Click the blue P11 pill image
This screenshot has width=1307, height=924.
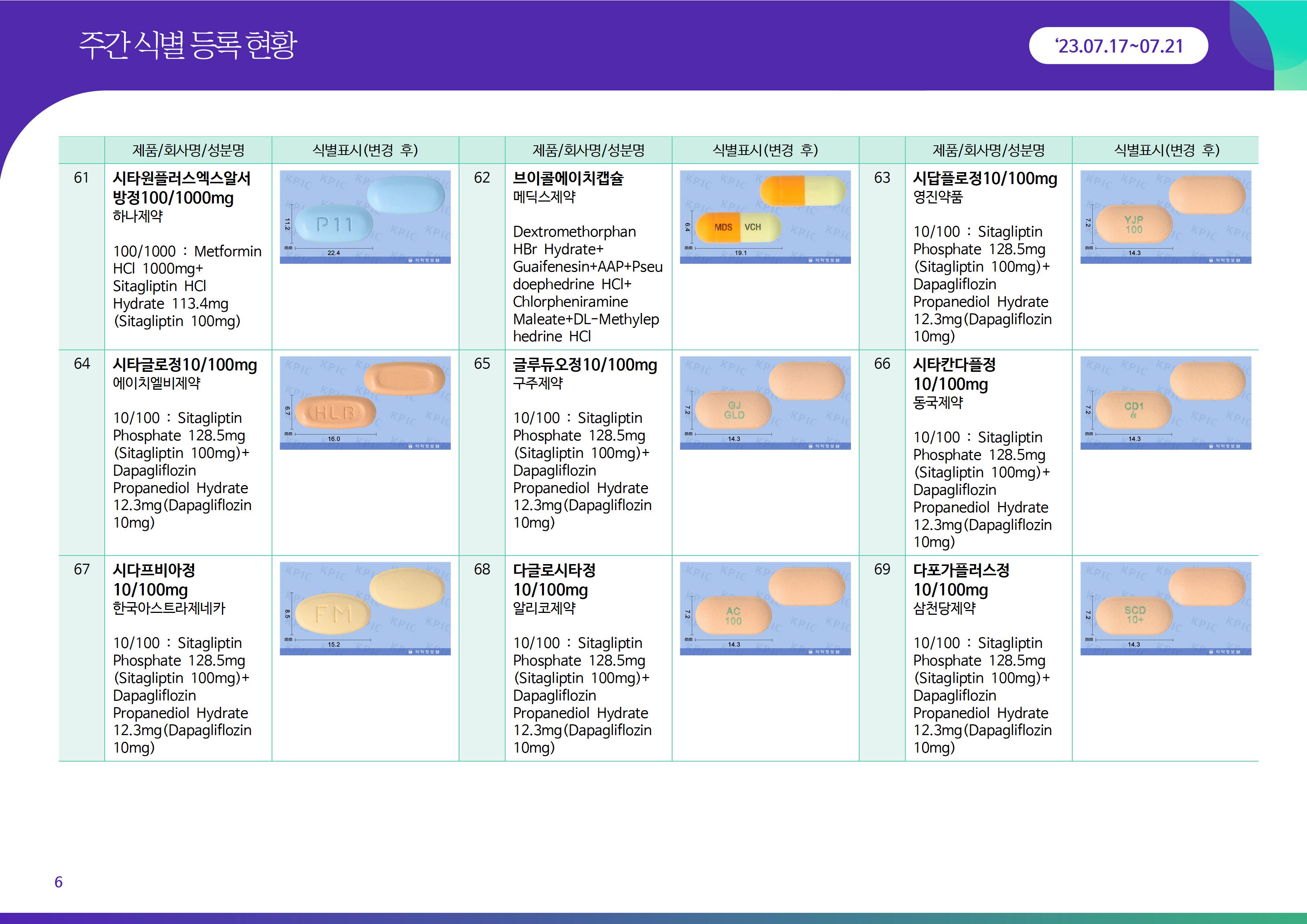coord(365,216)
